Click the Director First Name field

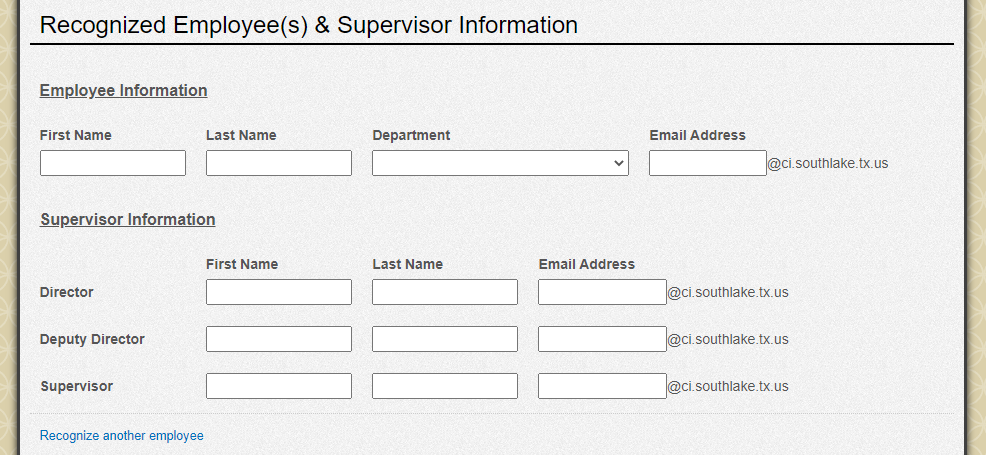coord(279,292)
